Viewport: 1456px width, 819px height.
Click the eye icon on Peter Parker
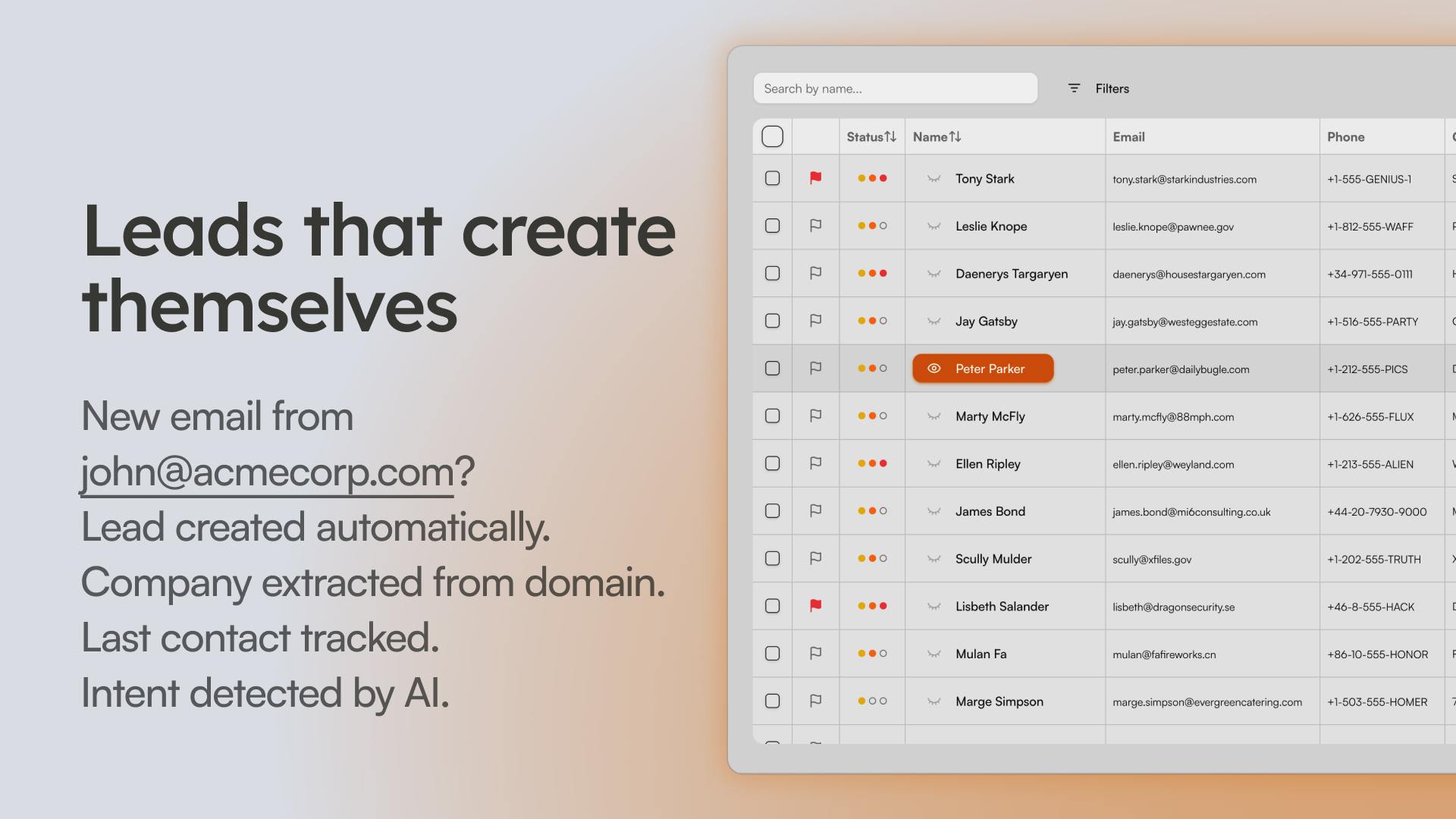[934, 369]
